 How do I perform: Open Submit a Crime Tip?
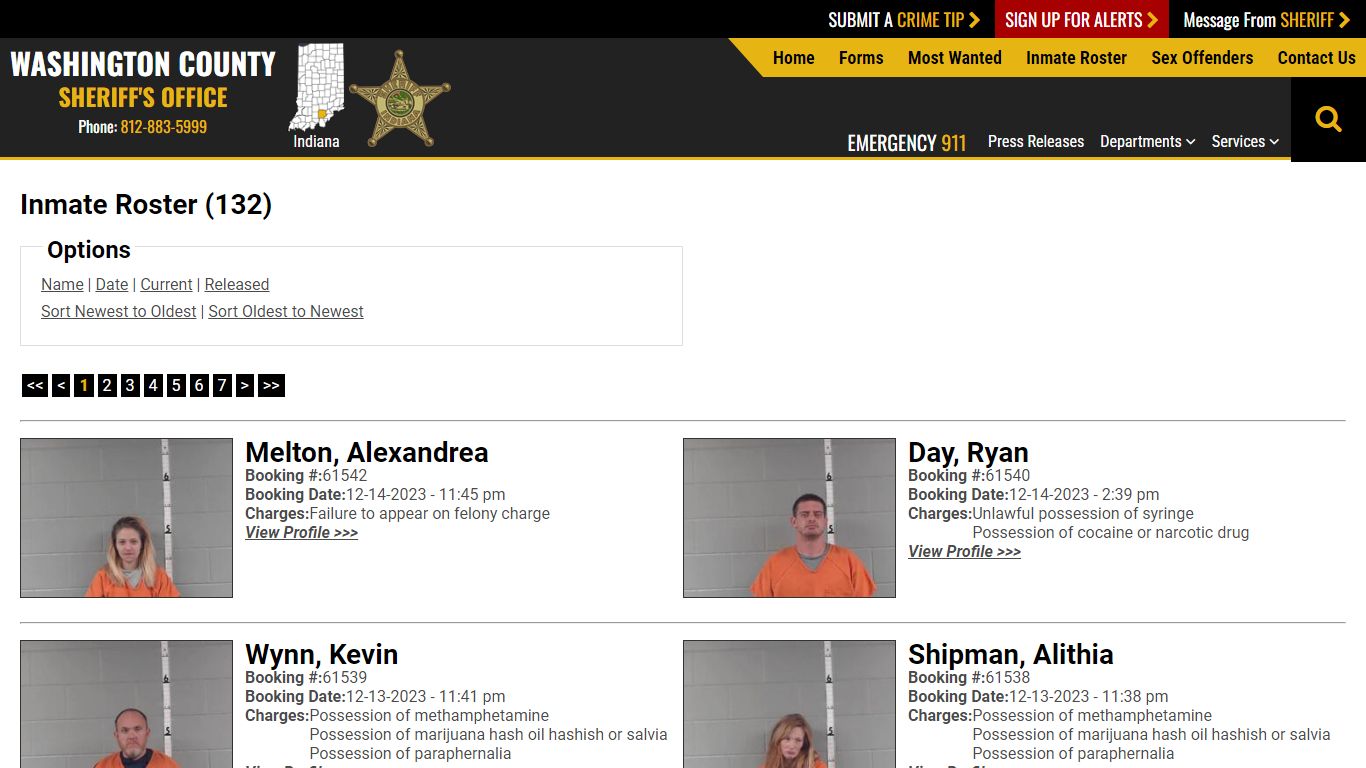pyautogui.click(x=904, y=20)
